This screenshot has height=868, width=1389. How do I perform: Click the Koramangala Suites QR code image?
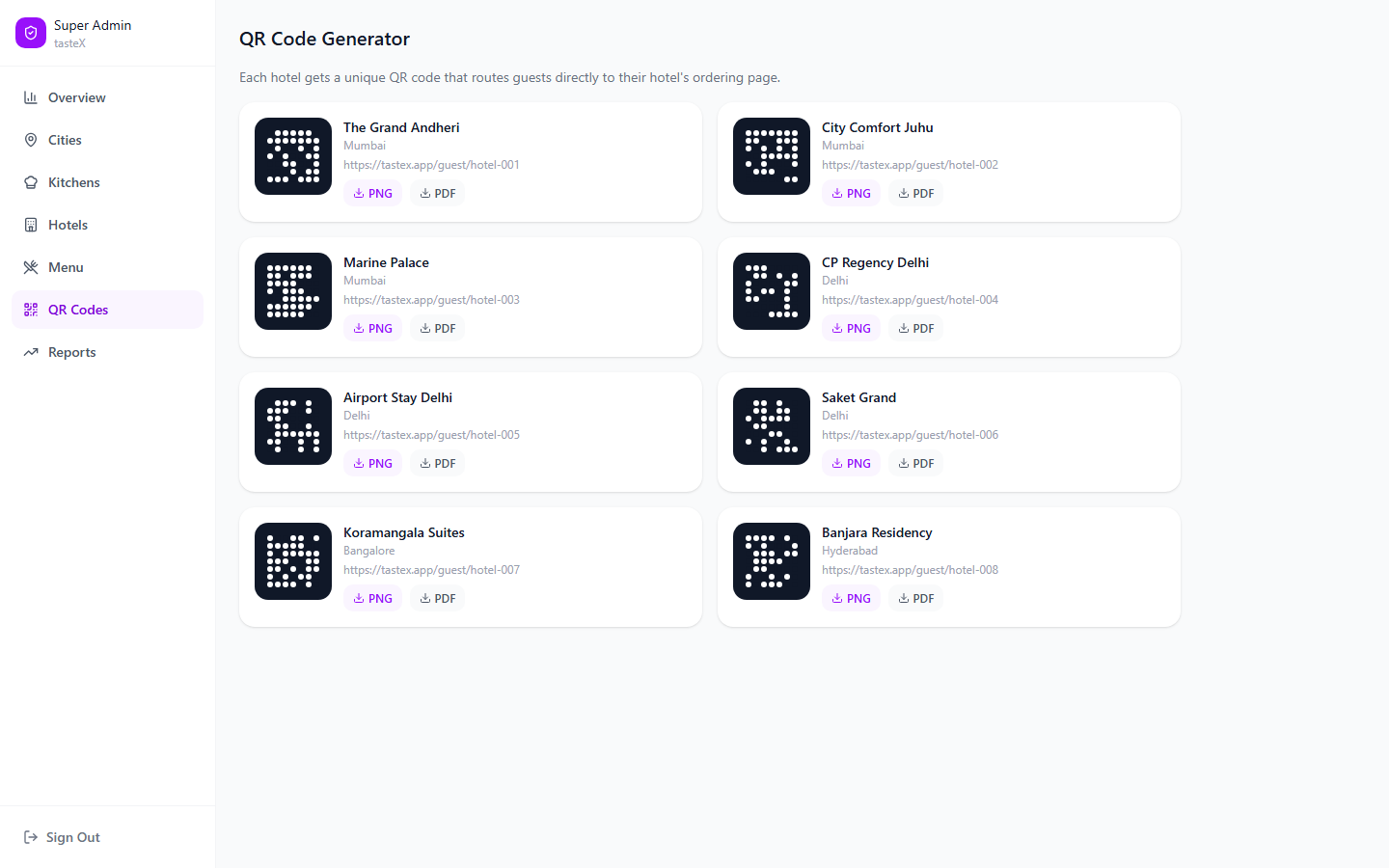coord(293,561)
